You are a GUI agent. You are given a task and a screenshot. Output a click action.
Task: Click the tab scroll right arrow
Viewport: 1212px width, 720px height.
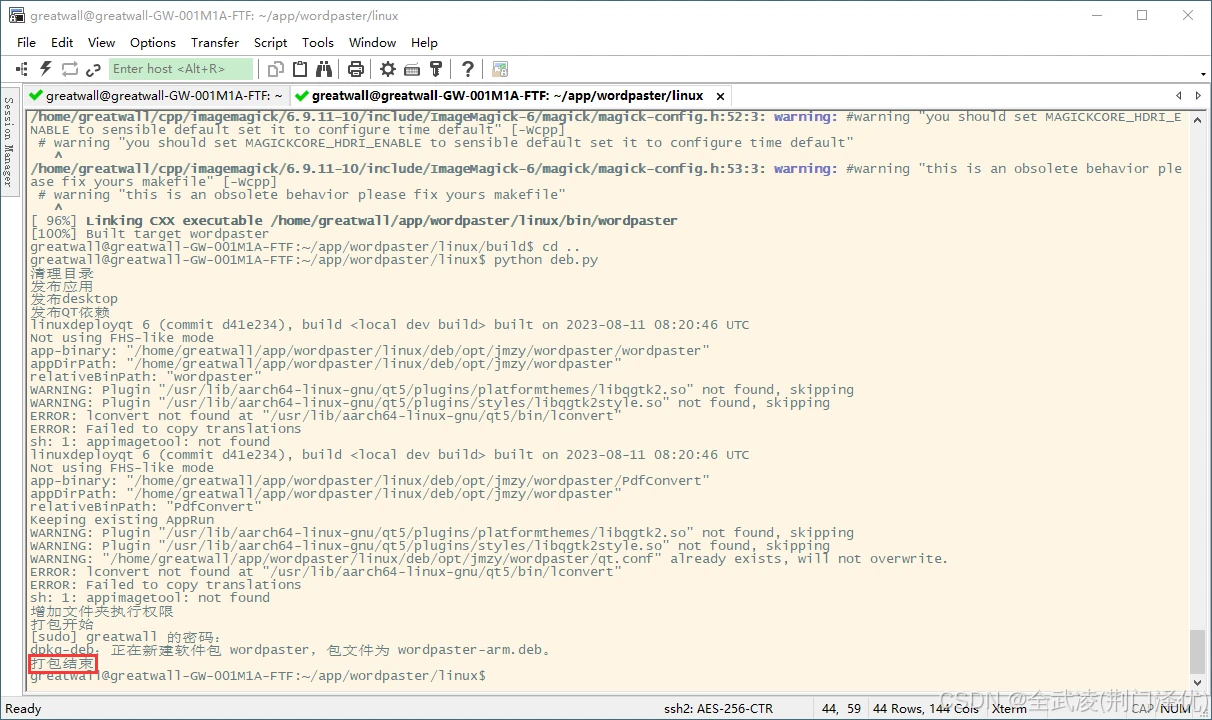[1198, 96]
